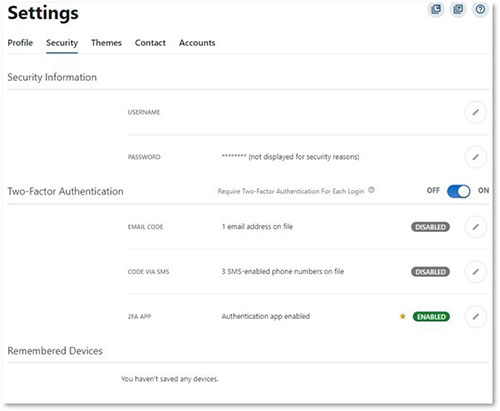Click the first top-right window icon
Image resolution: width=500 pixels, height=411 pixels.
pos(436,9)
